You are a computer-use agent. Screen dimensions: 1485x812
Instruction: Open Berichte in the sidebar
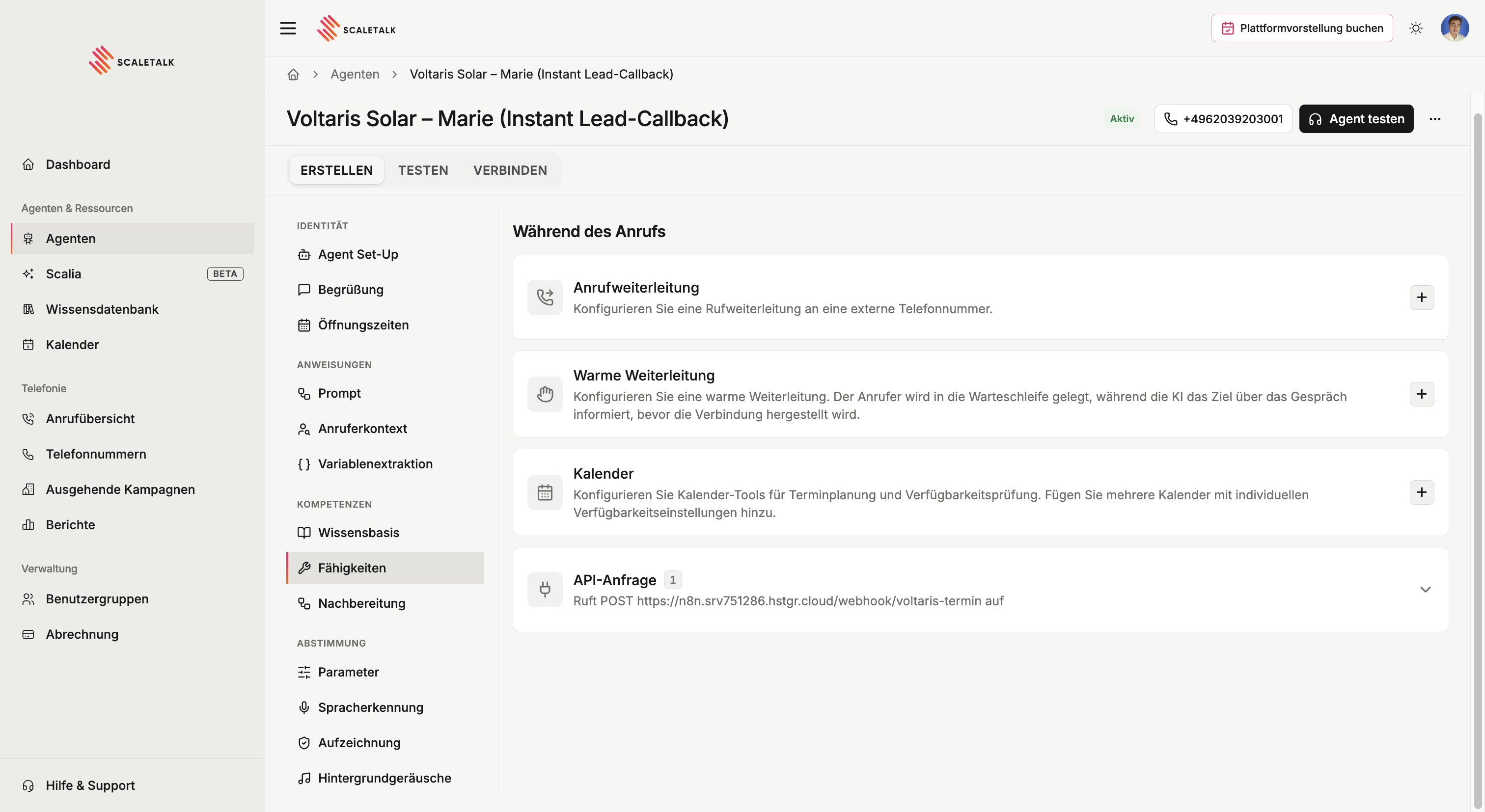132,525
